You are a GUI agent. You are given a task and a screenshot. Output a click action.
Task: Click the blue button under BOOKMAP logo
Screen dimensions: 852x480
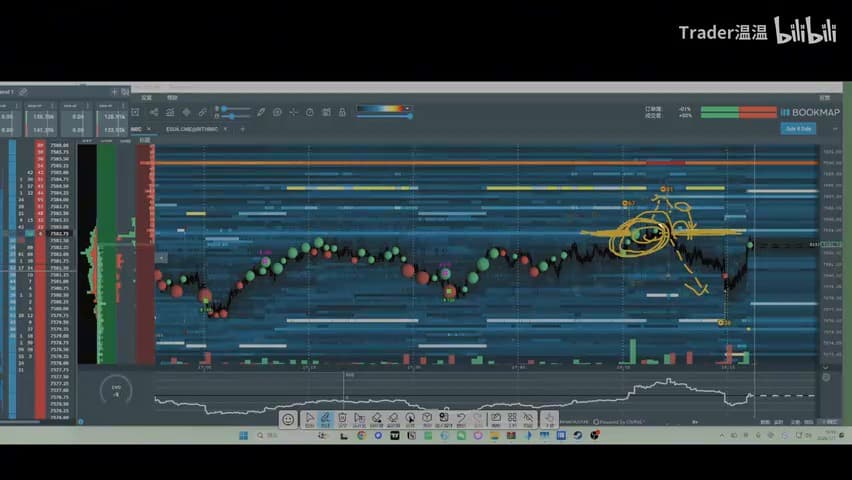click(x=798, y=129)
